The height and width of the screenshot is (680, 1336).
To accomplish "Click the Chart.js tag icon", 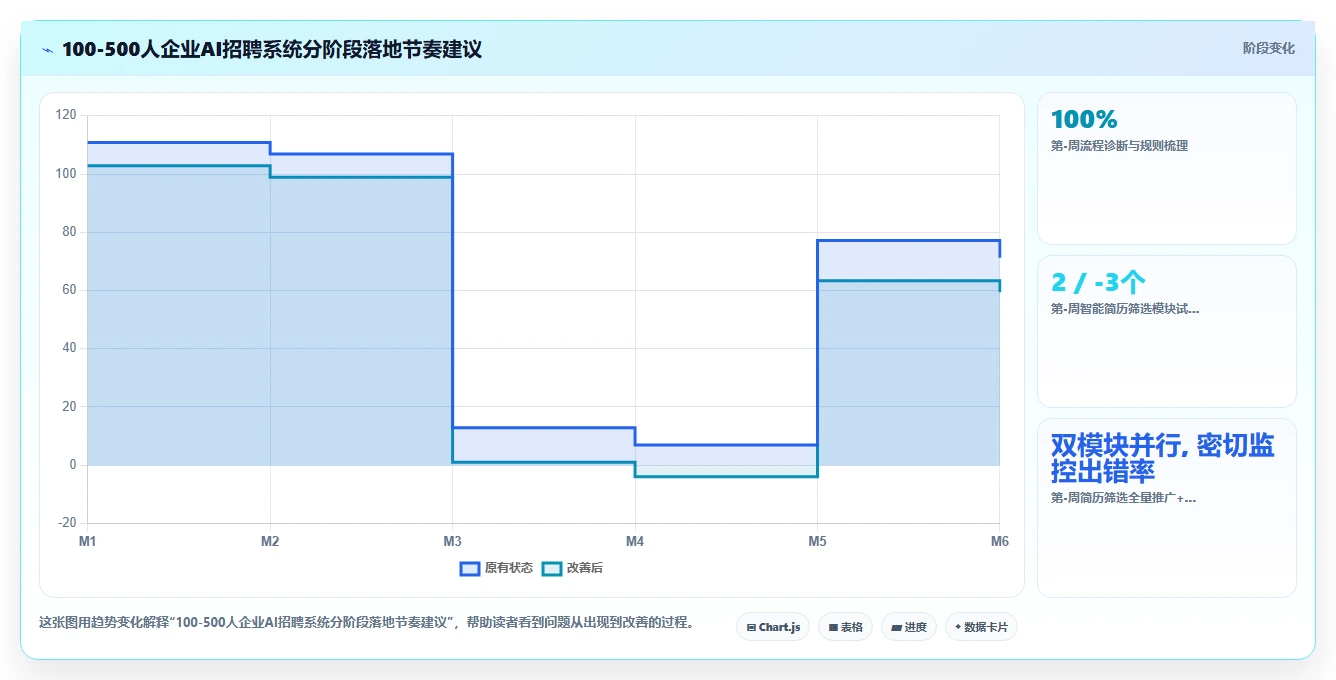I will 751,628.
